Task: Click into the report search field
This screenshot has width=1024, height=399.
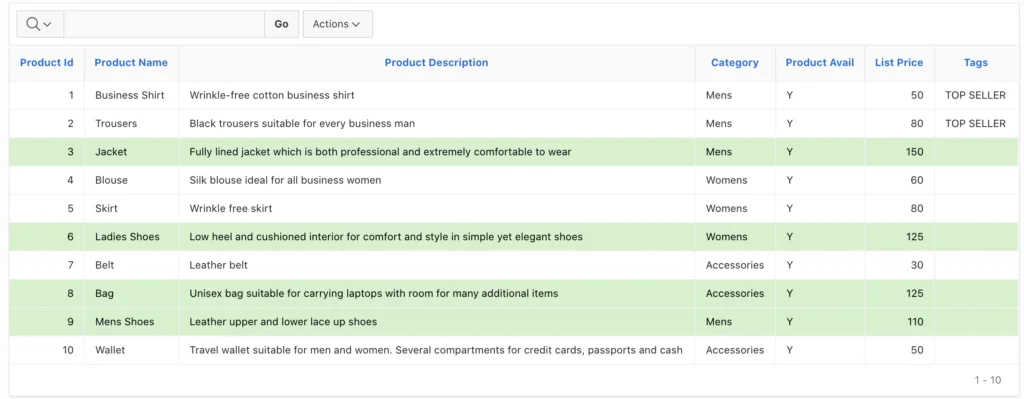Action: [x=164, y=24]
